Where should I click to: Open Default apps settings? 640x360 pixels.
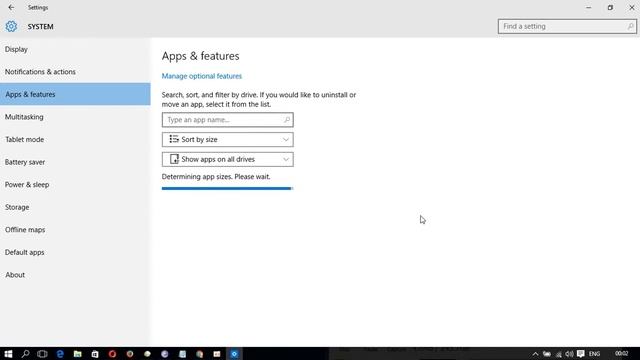(x=75, y=252)
